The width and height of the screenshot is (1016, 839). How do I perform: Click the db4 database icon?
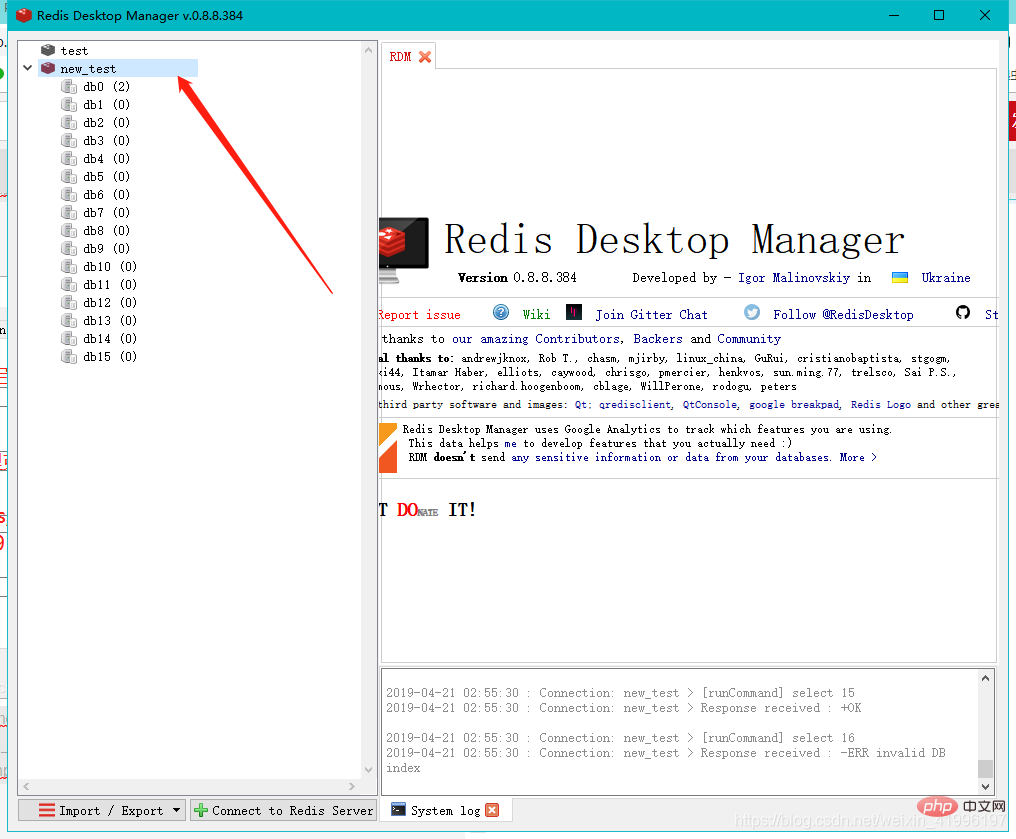69,158
